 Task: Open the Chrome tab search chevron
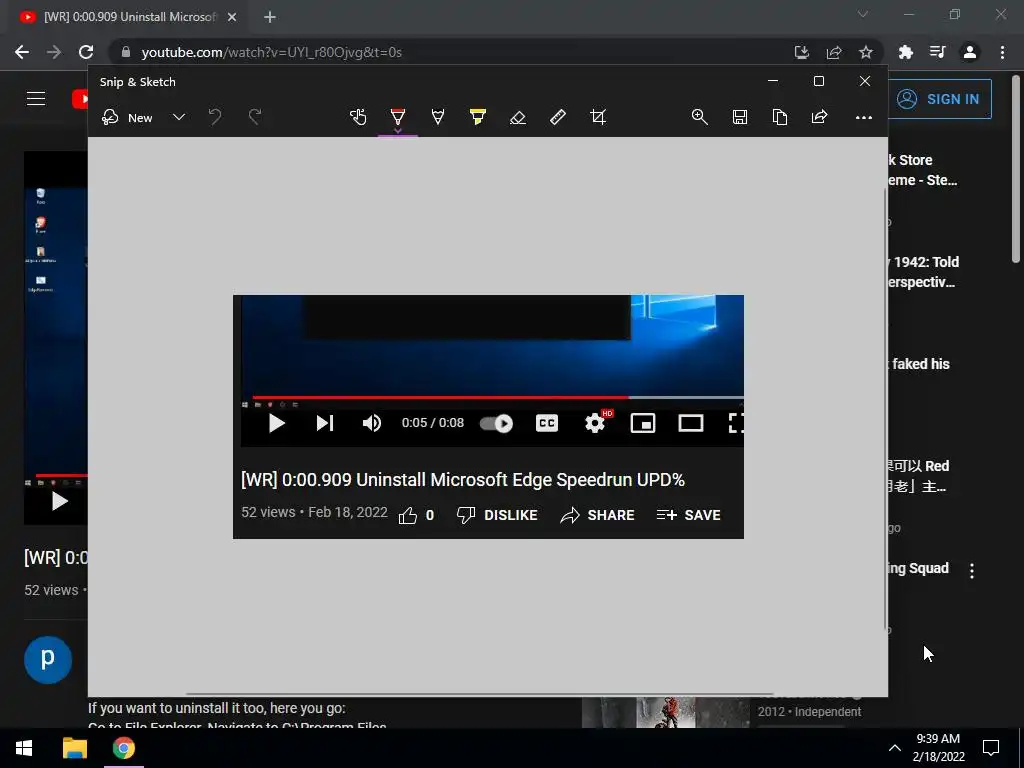pyautogui.click(x=863, y=14)
